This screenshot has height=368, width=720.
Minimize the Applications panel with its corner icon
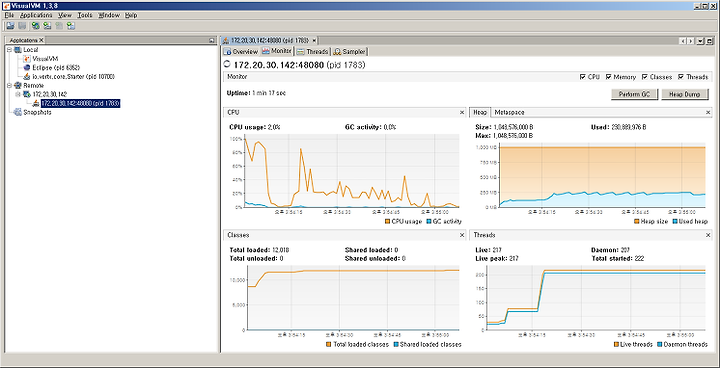point(212,40)
